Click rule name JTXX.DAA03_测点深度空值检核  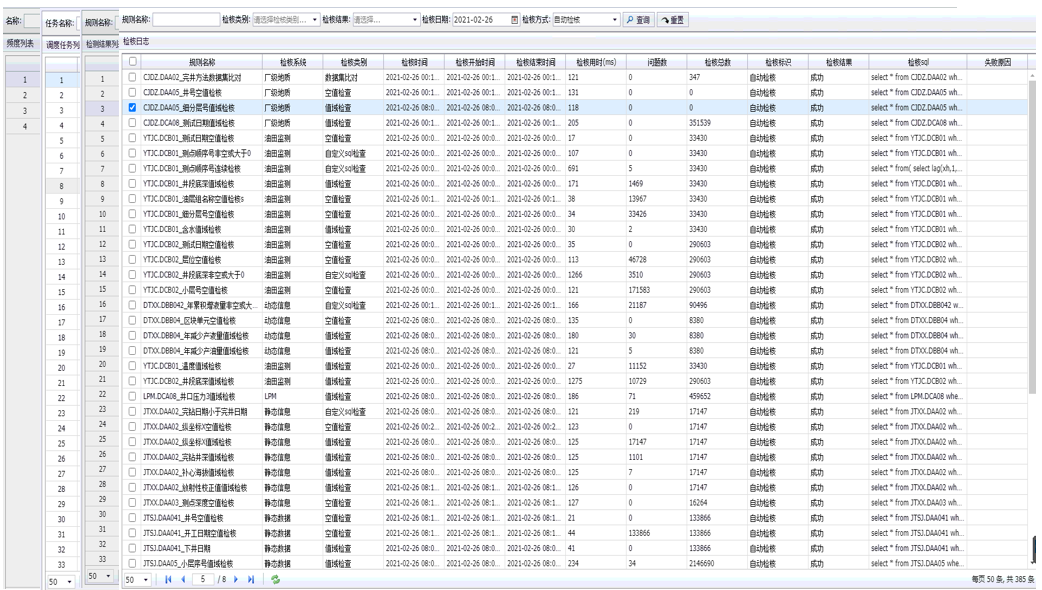(x=189, y=503)
